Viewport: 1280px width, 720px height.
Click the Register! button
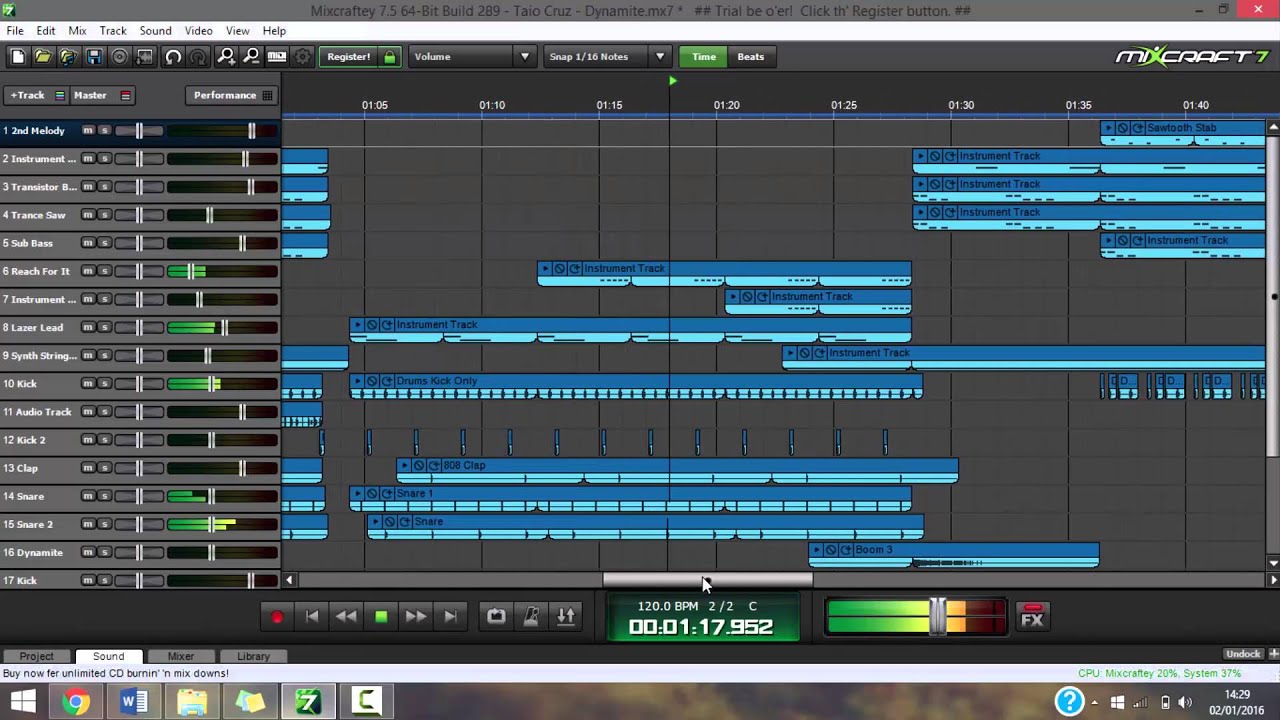tap(349, 57)
